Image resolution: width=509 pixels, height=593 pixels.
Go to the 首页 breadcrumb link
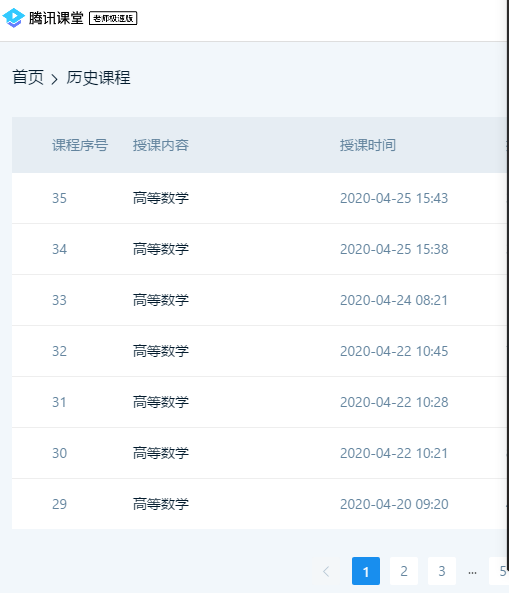28,78
